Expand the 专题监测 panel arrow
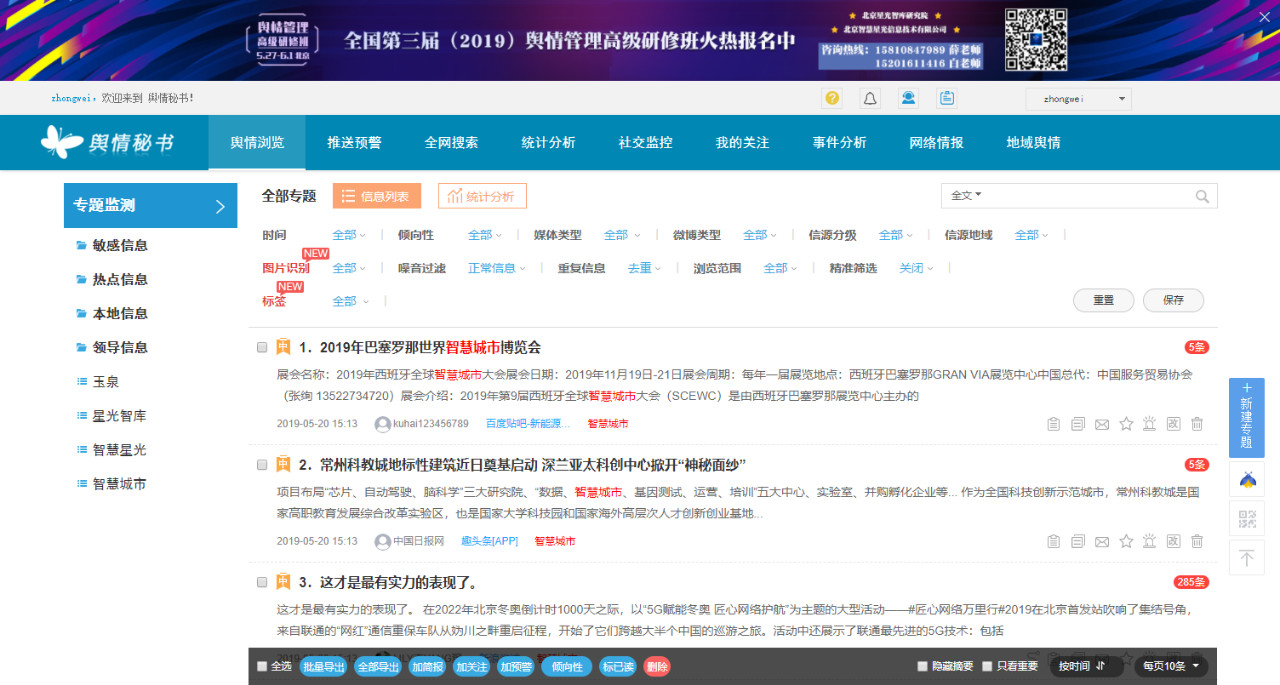1280x685 pixels. click(221, 206)
